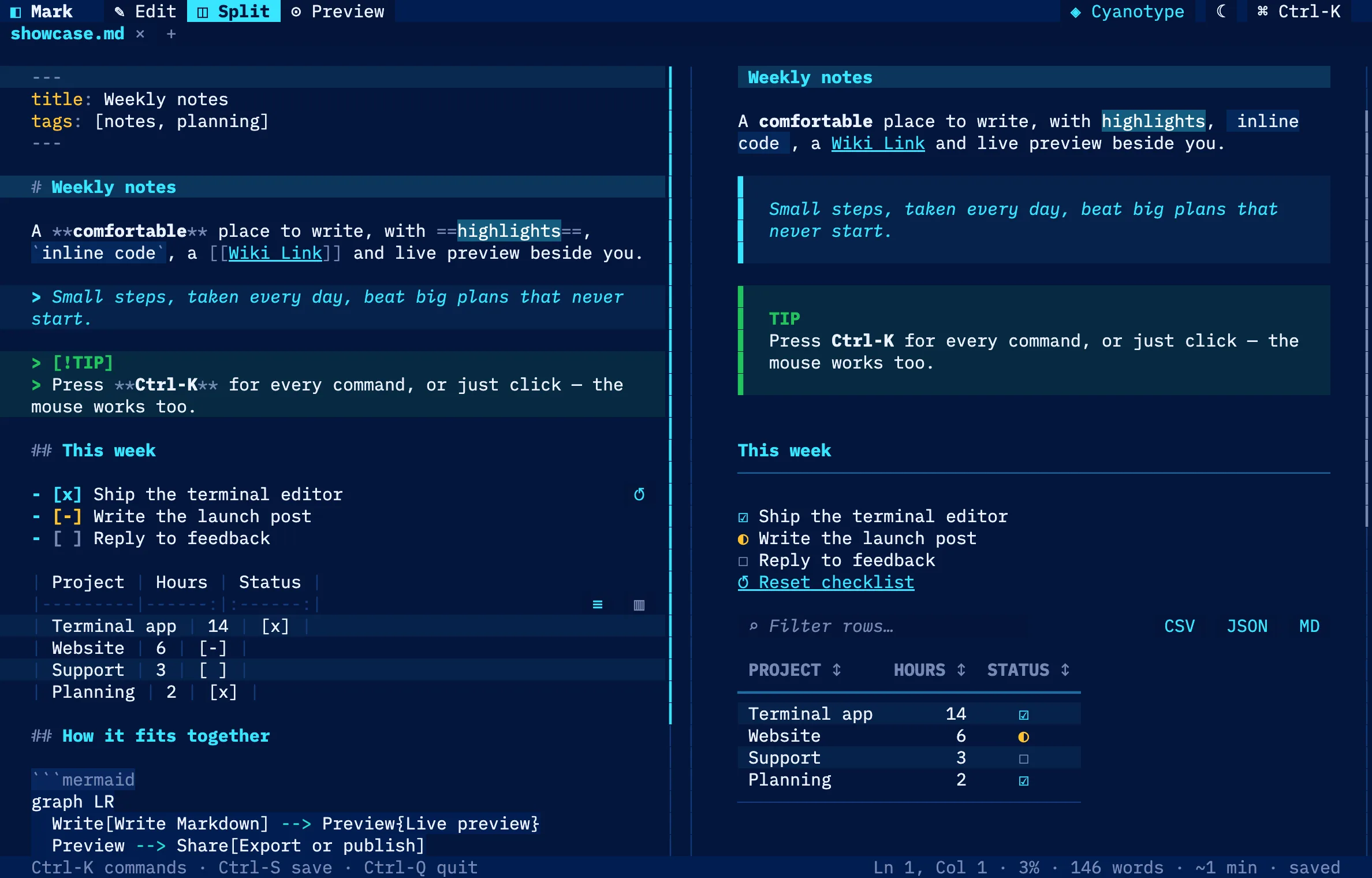Click the Reset checklist link
The width and height of the screenshot is (1372, 878).
[826, 582]
